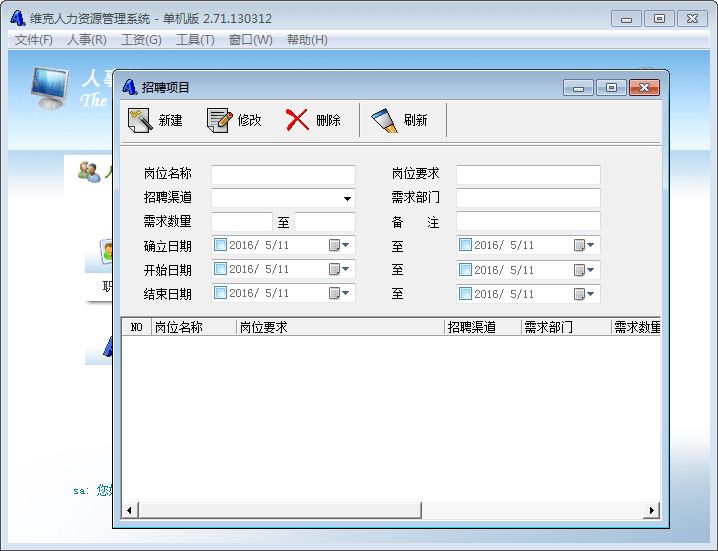Click the 备注 input field
This screenshot has width=718, height=551.
(528, 221)
